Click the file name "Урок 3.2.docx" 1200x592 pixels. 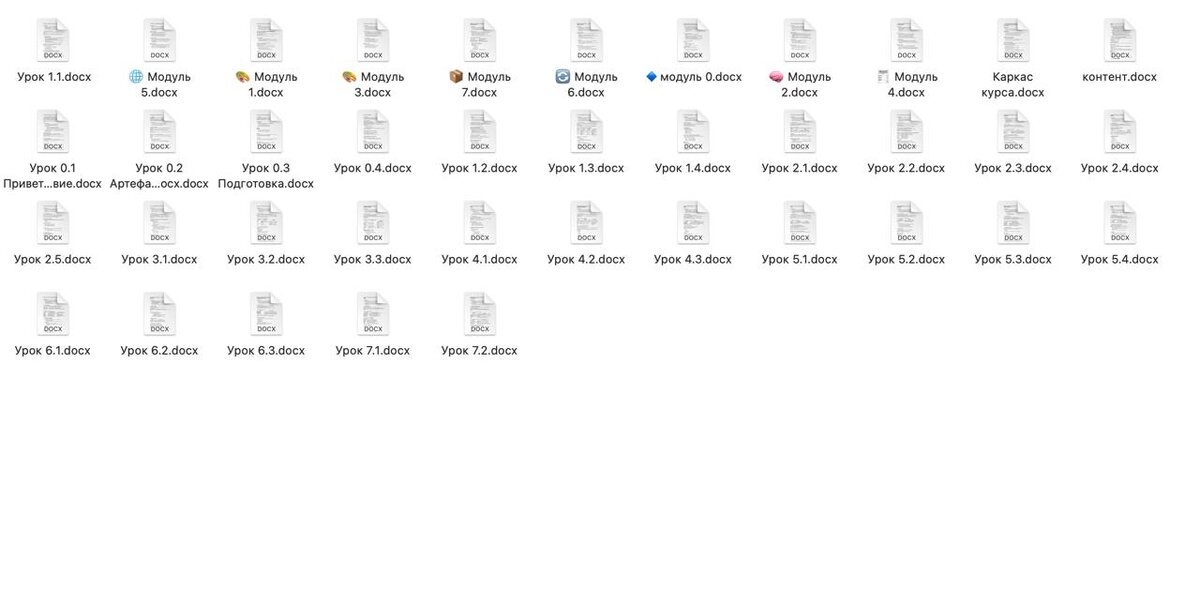click(266, 260)
